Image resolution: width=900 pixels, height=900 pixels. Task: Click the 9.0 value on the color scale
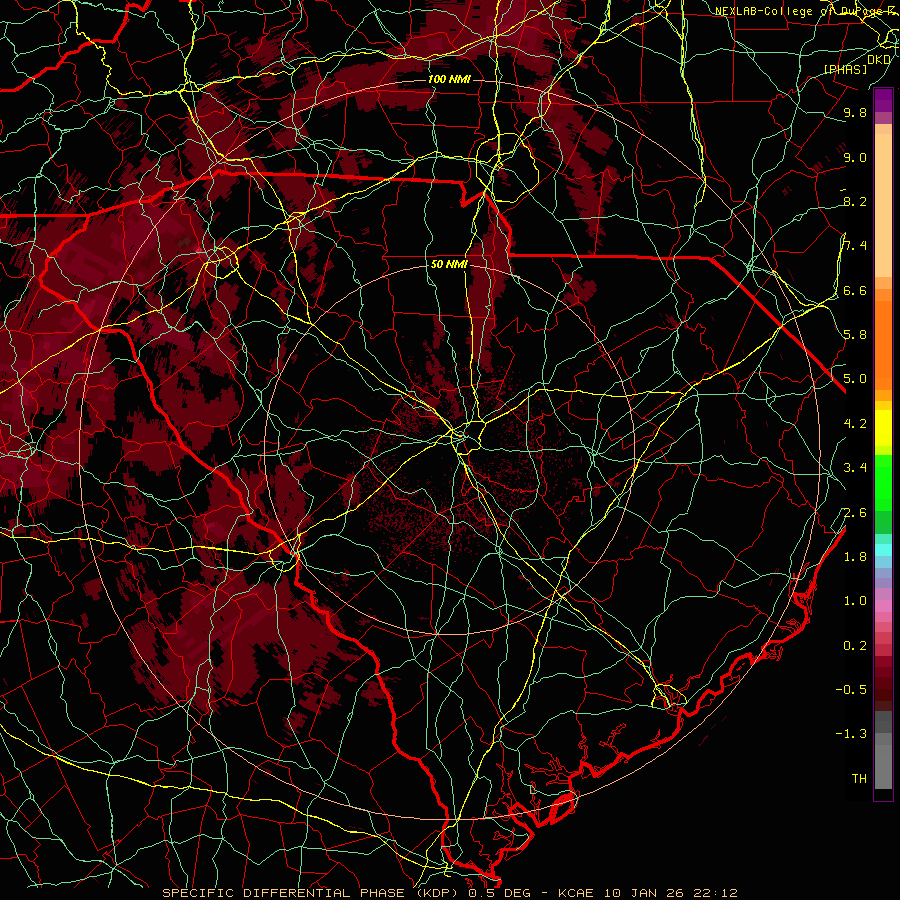[x=855, y=157]
